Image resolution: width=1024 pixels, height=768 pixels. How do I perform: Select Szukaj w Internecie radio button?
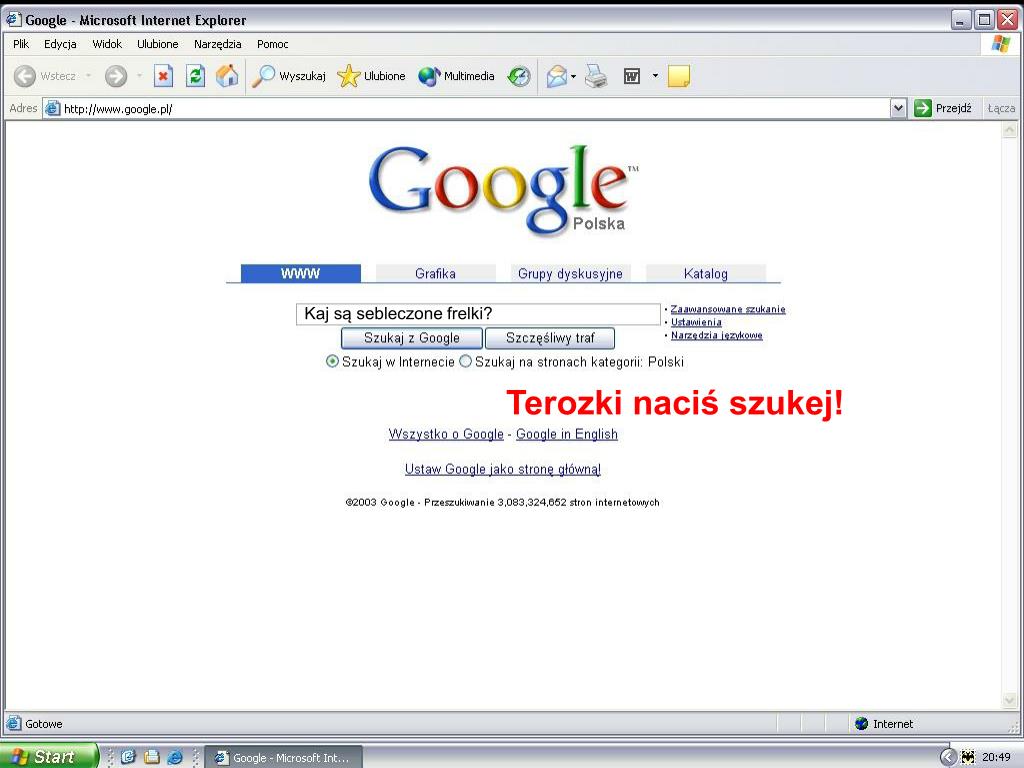pyautogui.click(x=332, y=361)
